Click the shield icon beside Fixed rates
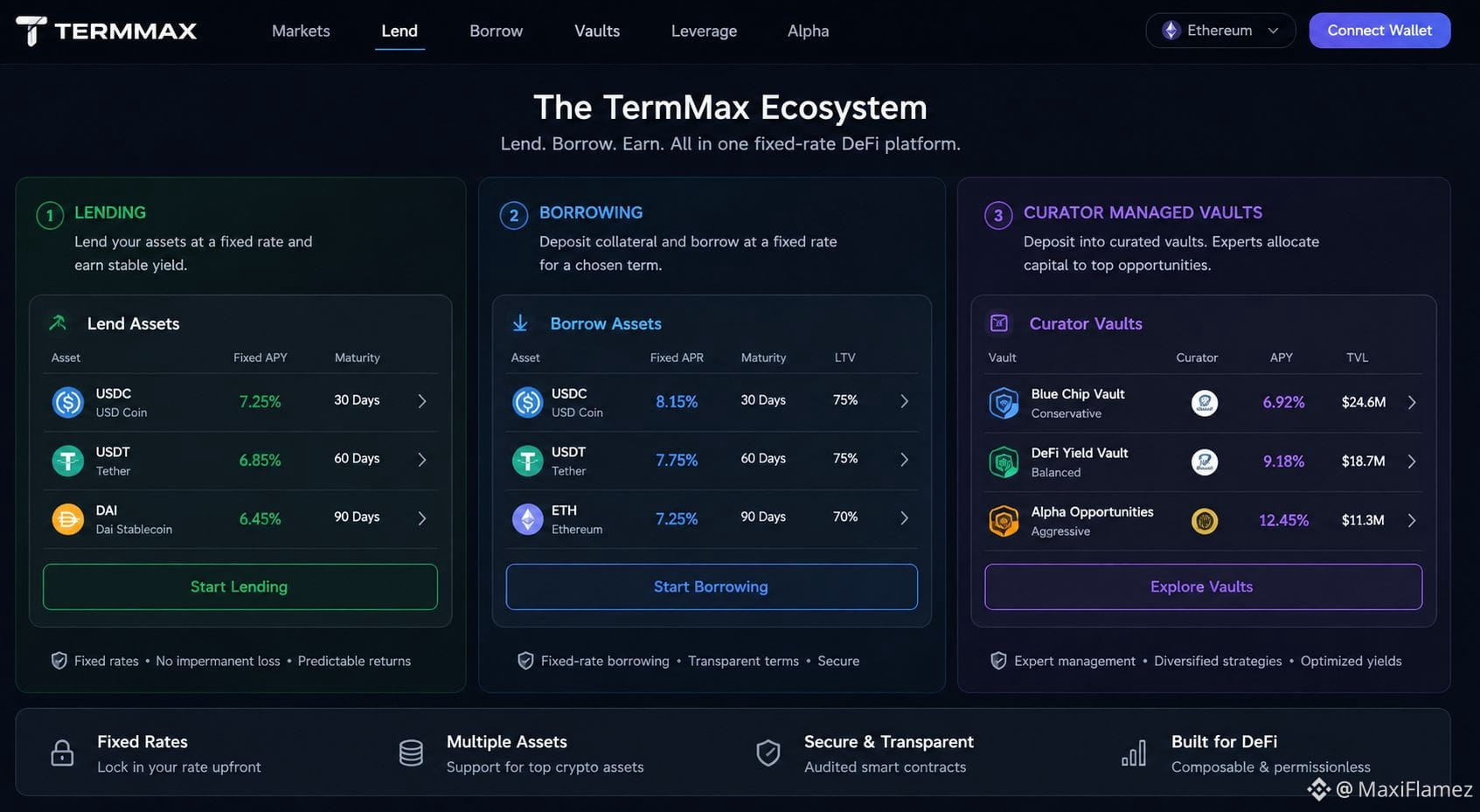 coord(59,661)
